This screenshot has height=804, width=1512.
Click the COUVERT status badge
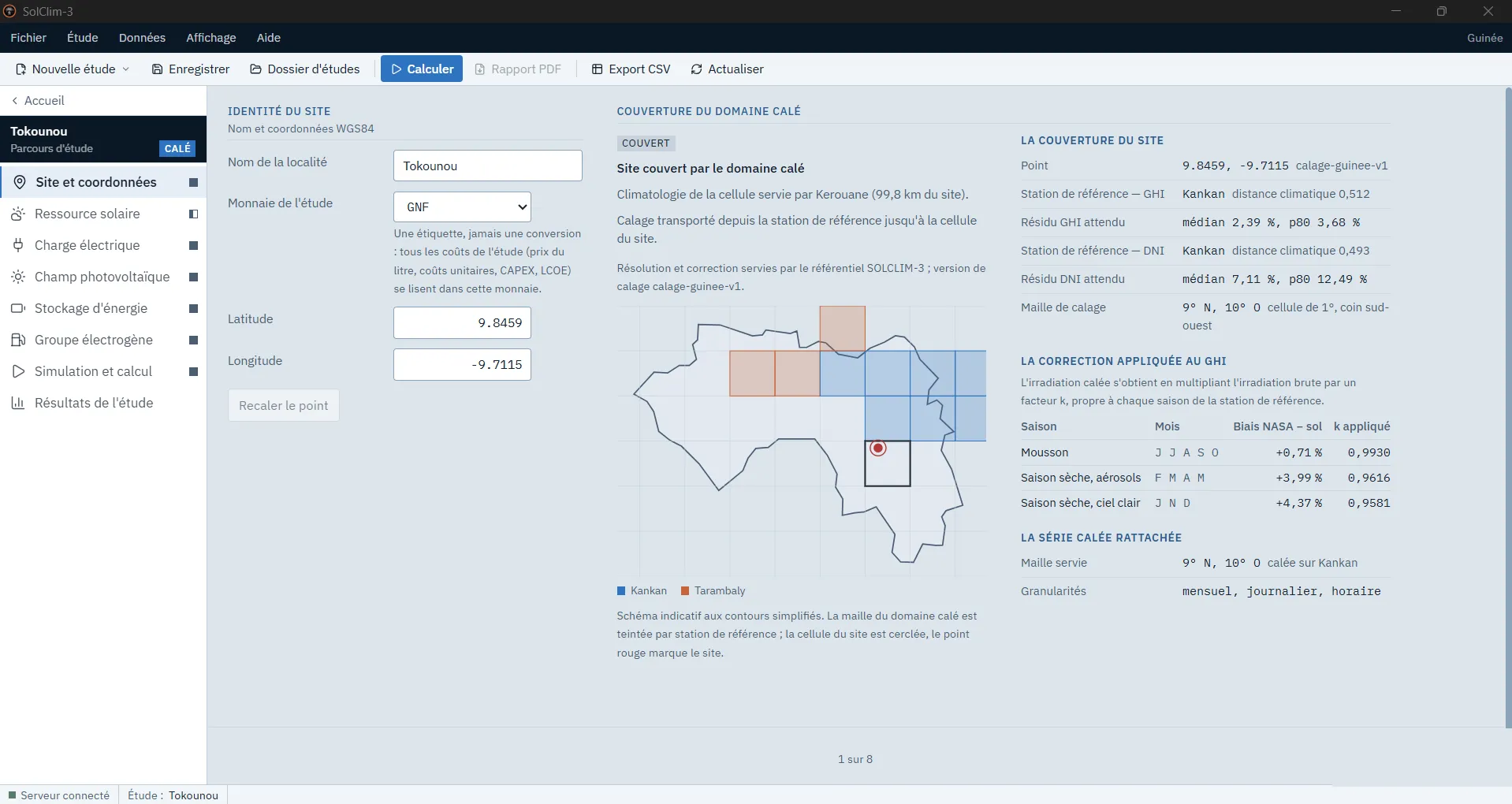[x=646, y=143]
